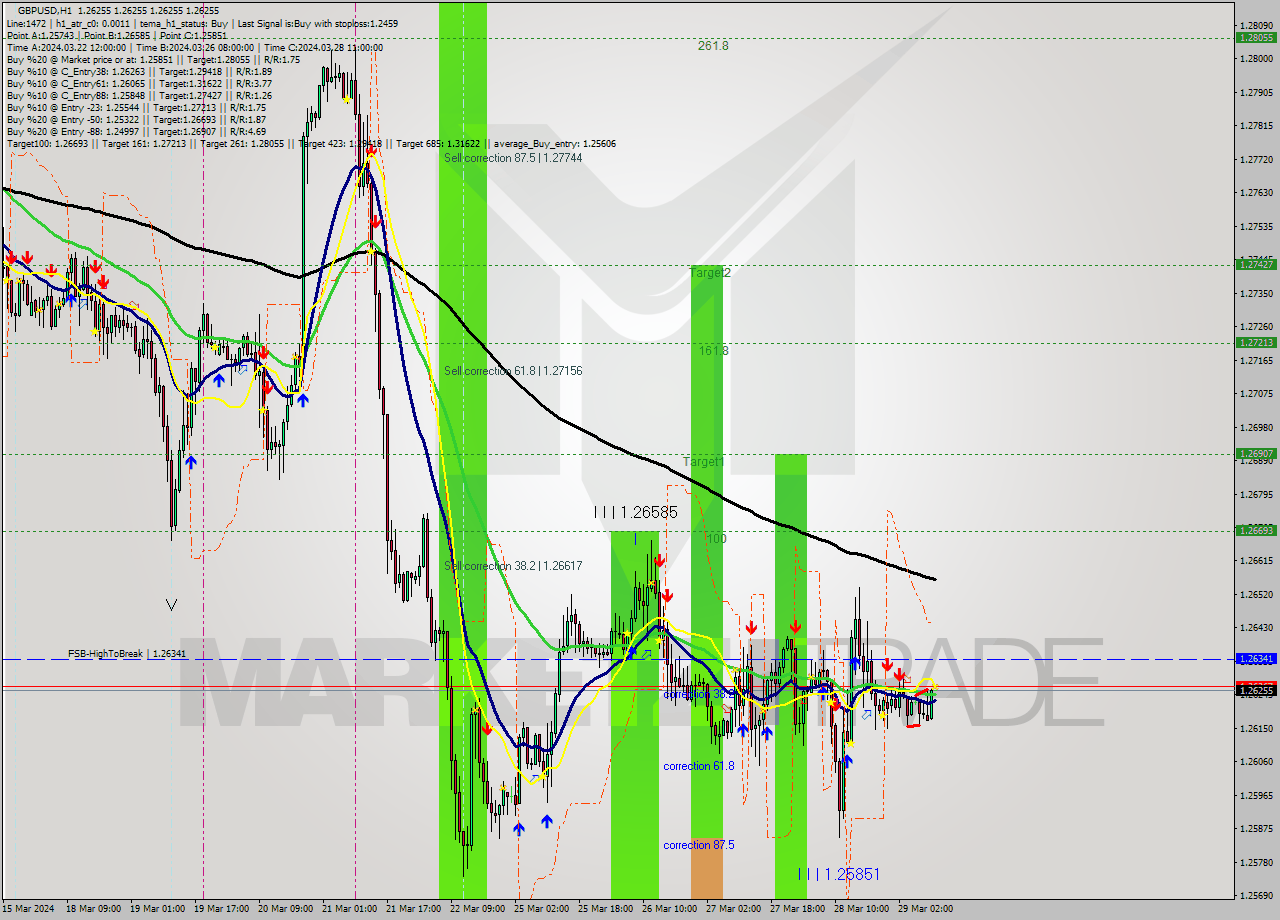Click the current price tag 1.26255
The width and height of the screenshot is (1280, 920).
point(1255,690)
